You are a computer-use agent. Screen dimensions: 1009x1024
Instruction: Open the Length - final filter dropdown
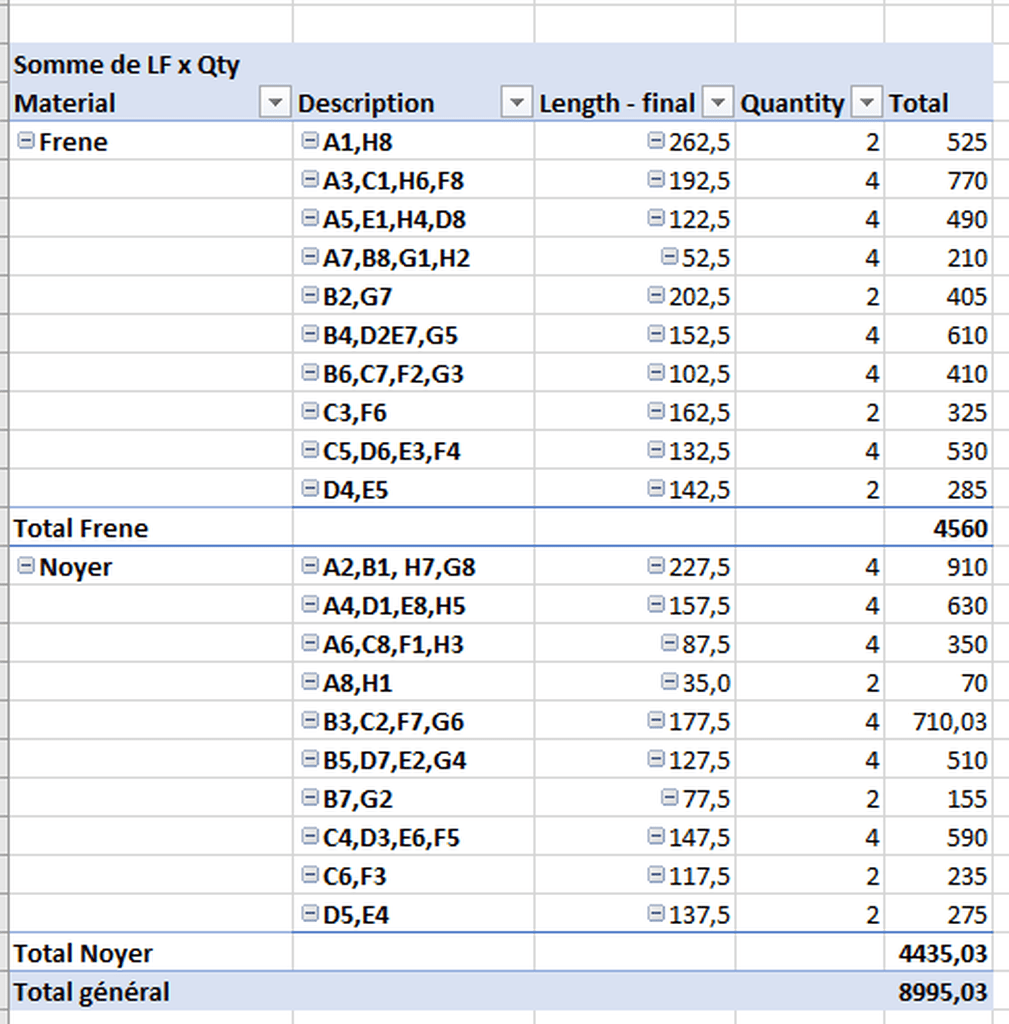coord(718,103)
